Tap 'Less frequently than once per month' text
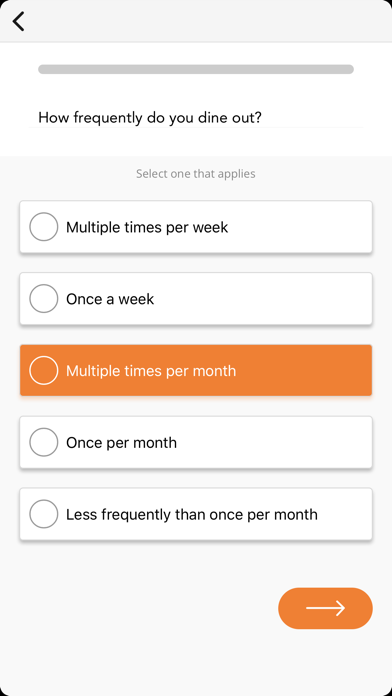Image resolution: width=392 pixels, height=696 pixels. point(192,515)
